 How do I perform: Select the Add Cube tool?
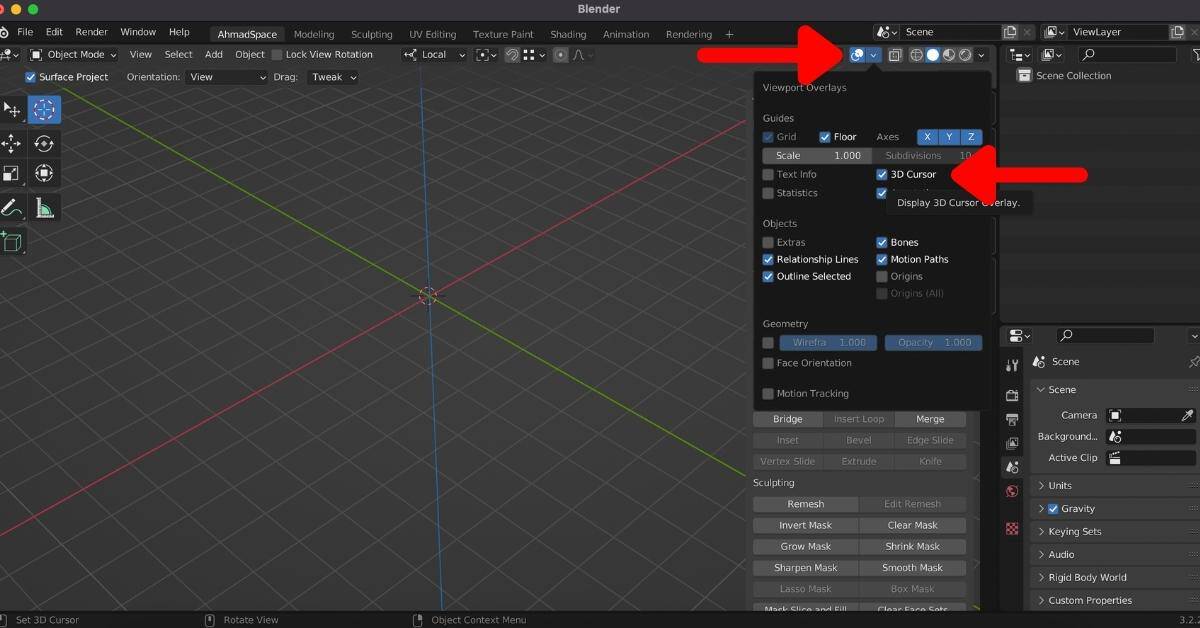pyautogui.click(x=12, y=242)
